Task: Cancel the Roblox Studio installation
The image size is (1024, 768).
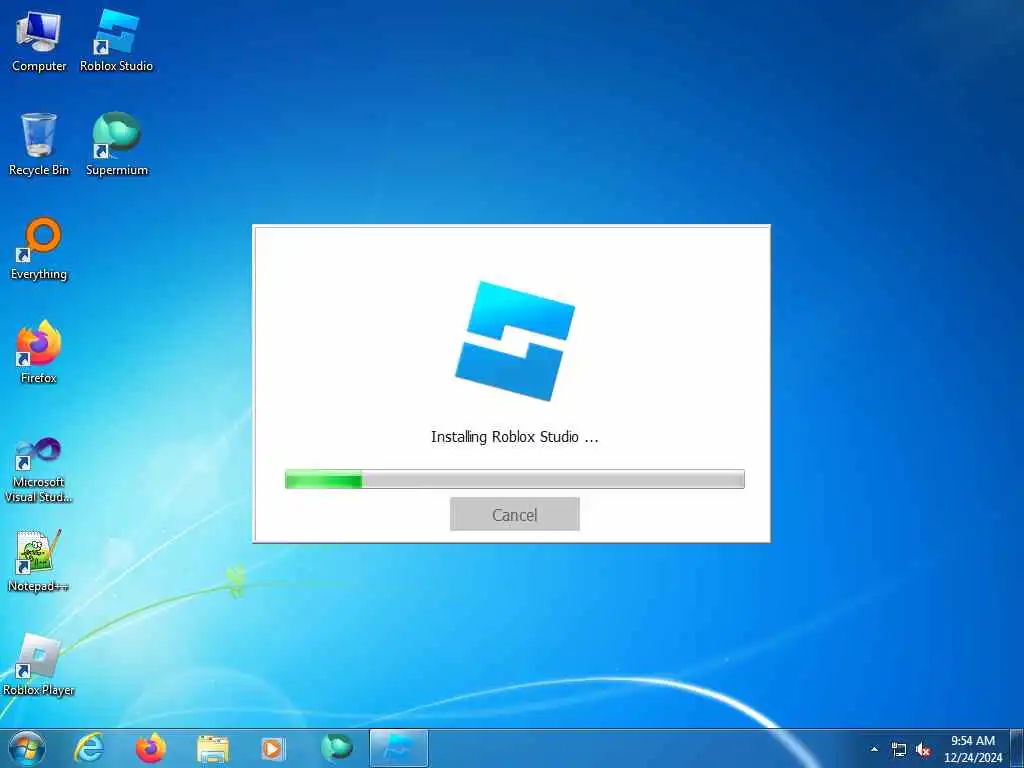Action: [x=515, y=515]
